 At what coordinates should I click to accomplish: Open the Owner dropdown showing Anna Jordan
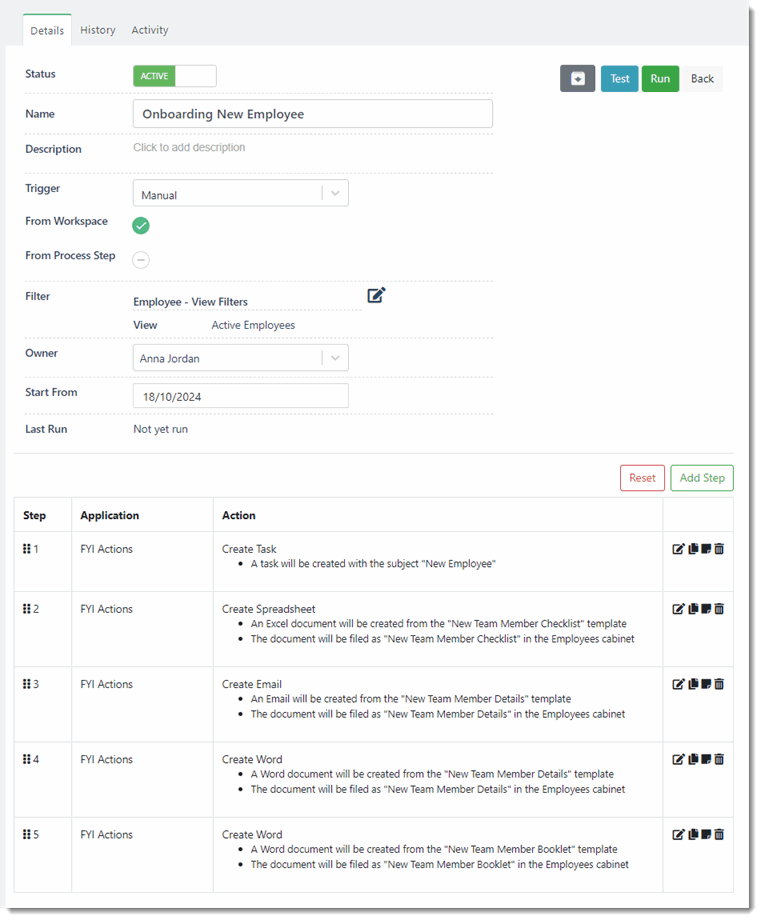(x=240, y=357)
